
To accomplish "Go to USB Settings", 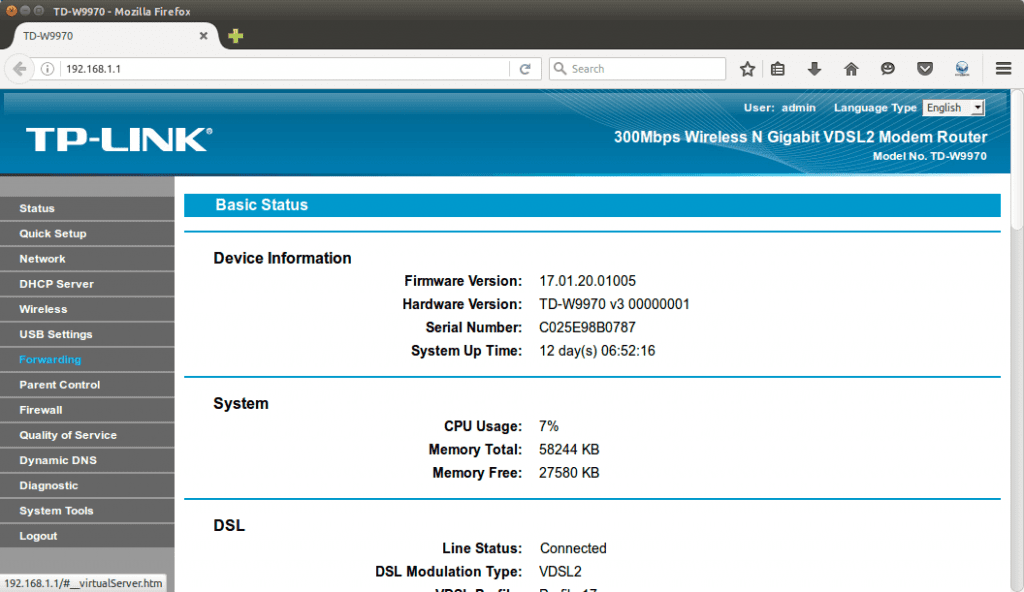I will click(x=87, y=334).
